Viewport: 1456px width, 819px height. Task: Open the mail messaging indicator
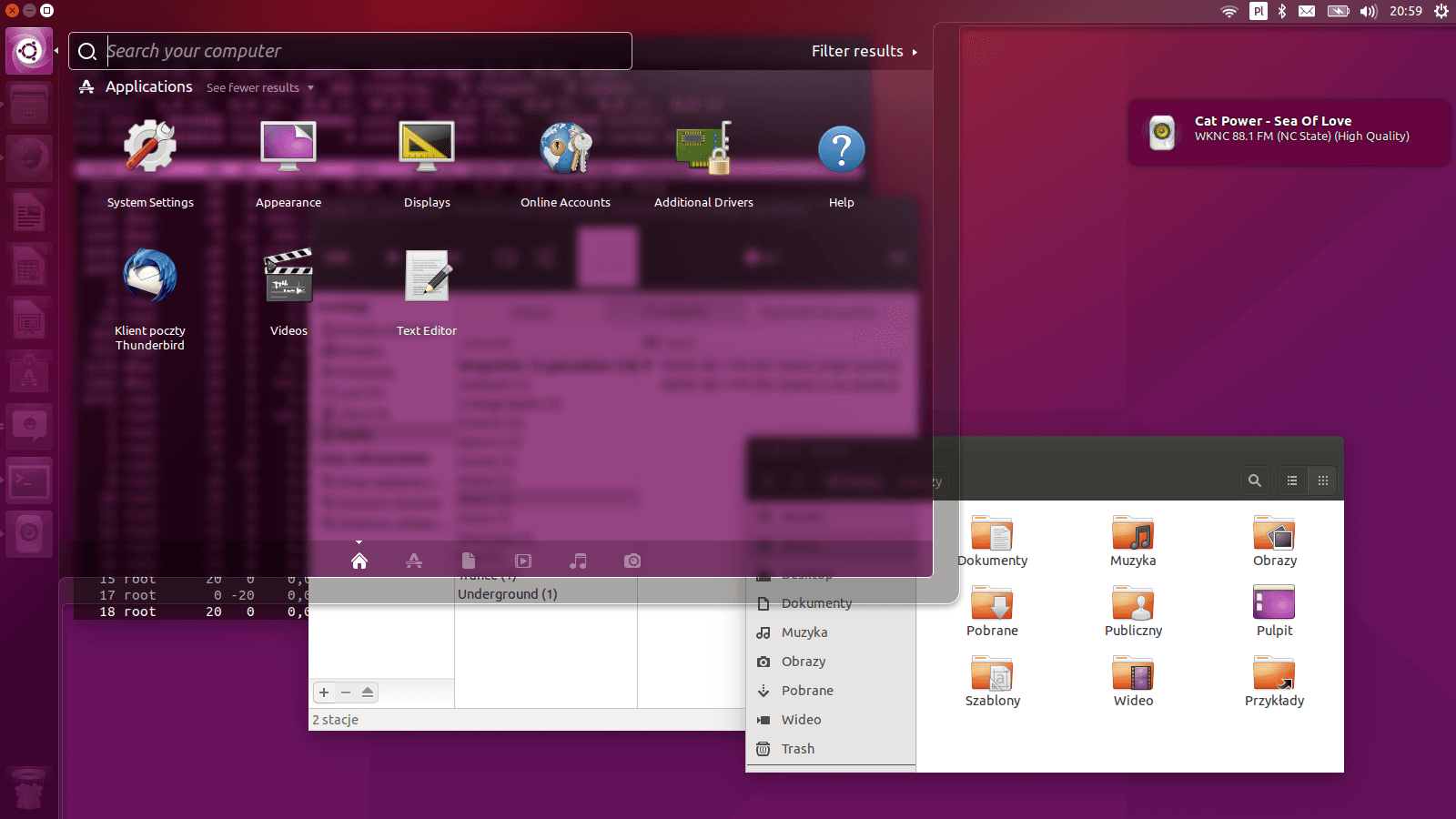tap(1307, 11)
